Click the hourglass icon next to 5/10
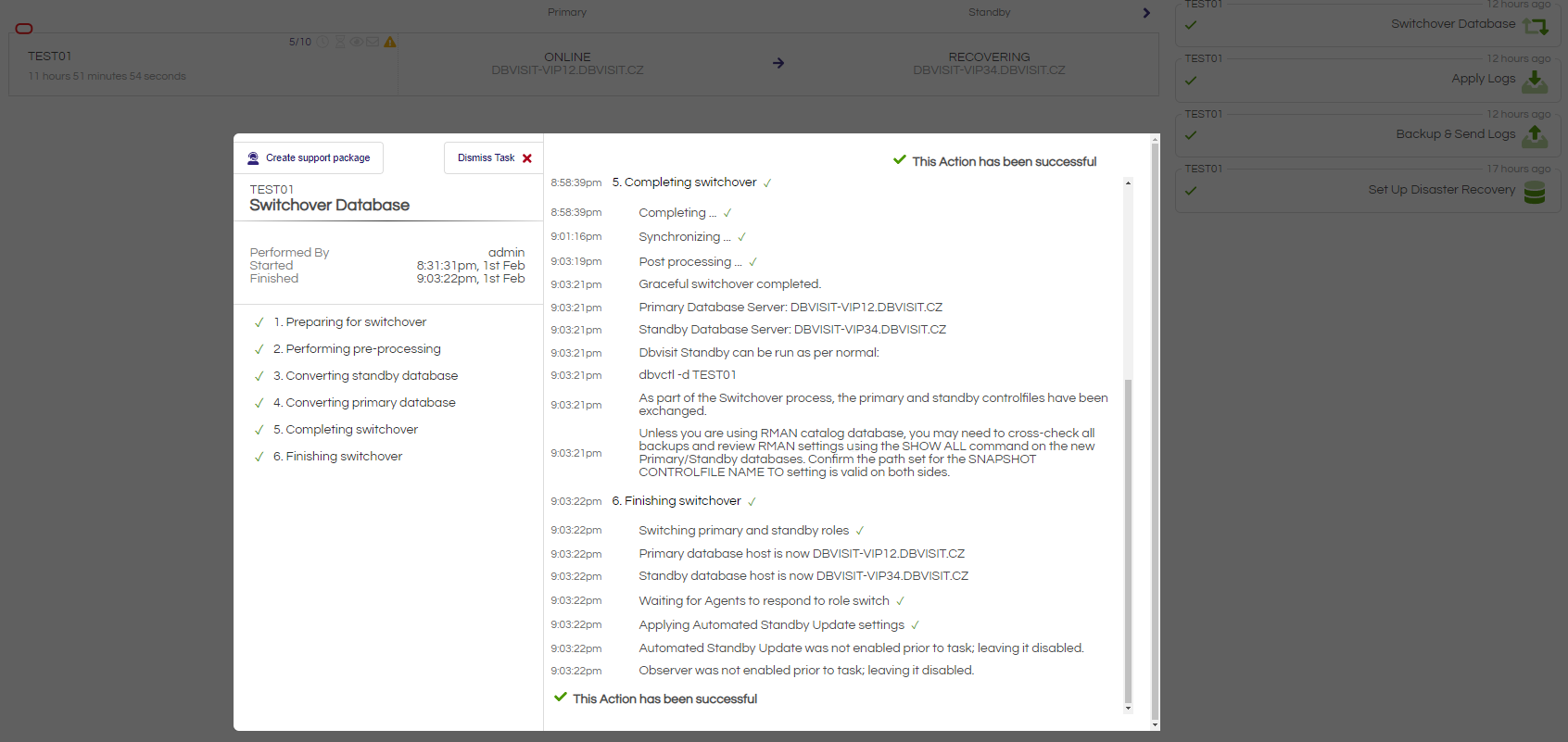 (339, 42)
